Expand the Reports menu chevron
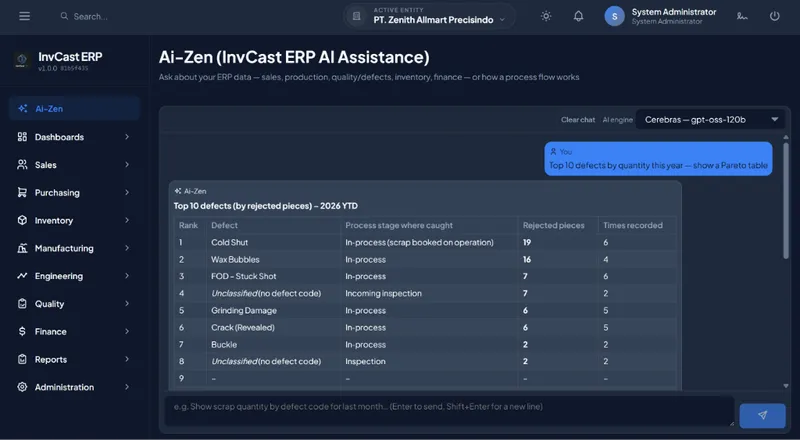Viewport: 800px width, 440px height. [x=127, y=359]
